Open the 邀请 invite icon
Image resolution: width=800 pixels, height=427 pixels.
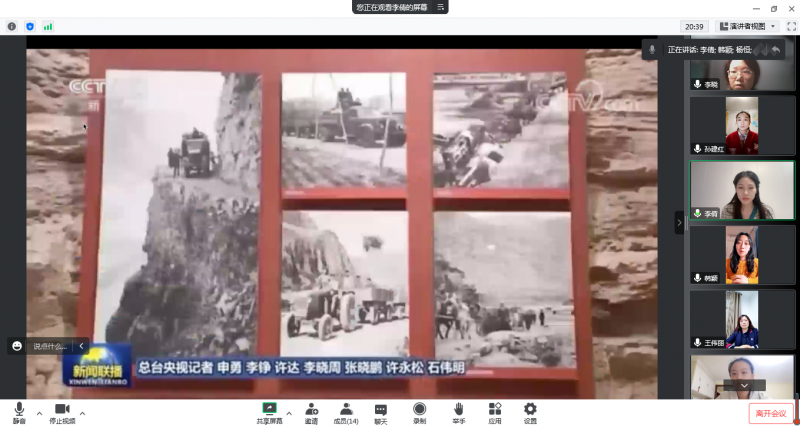click(311, 412)
